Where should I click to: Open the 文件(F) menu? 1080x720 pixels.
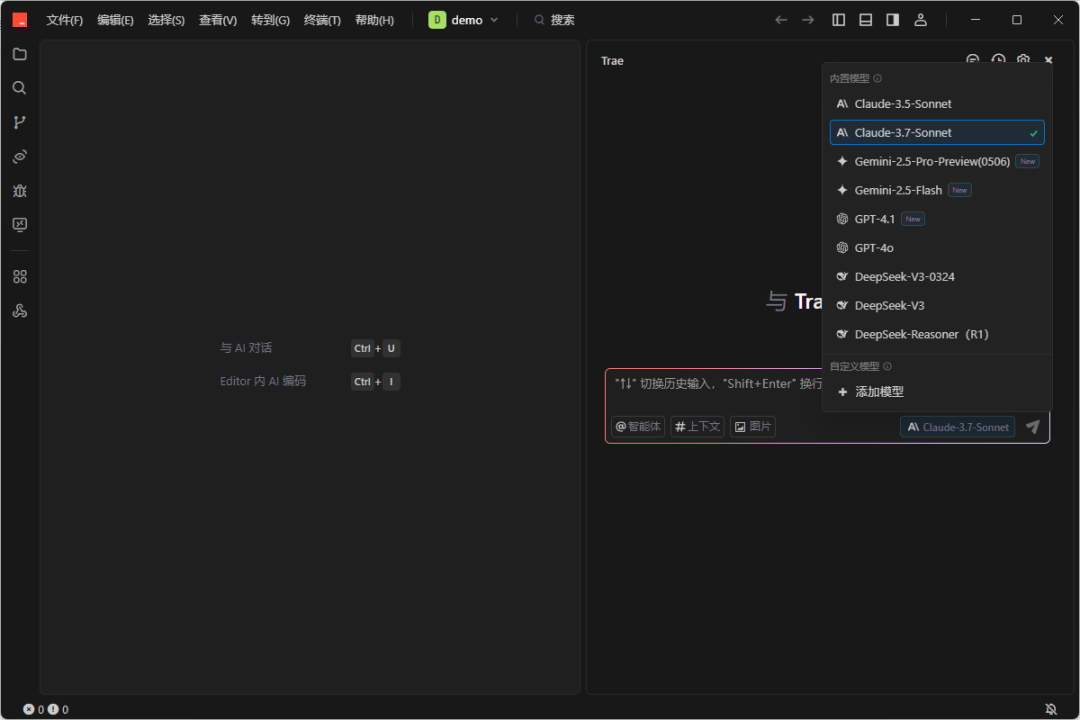(x=65, y=20)
